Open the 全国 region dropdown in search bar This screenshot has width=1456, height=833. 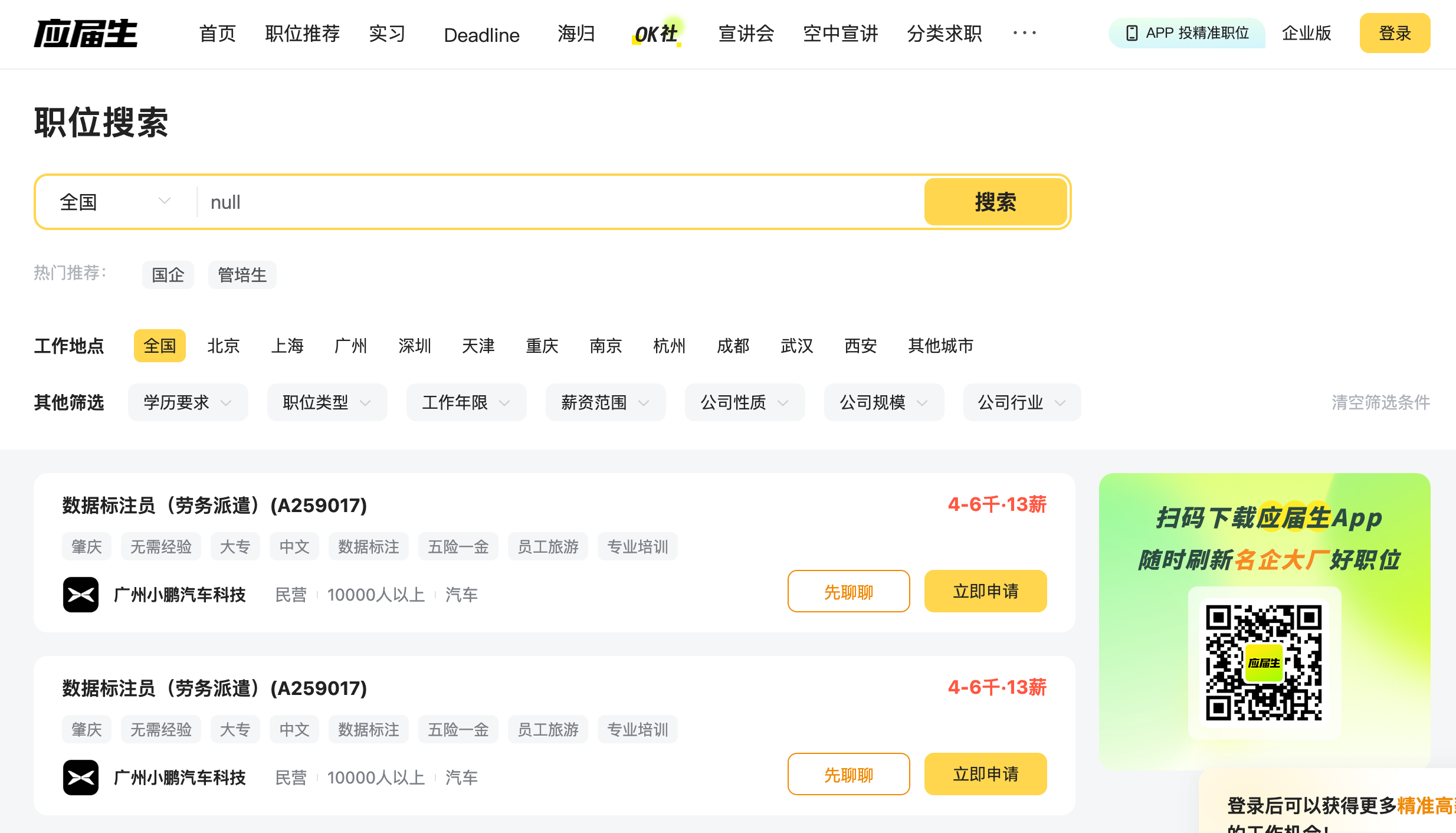click(x=115, y=202)
